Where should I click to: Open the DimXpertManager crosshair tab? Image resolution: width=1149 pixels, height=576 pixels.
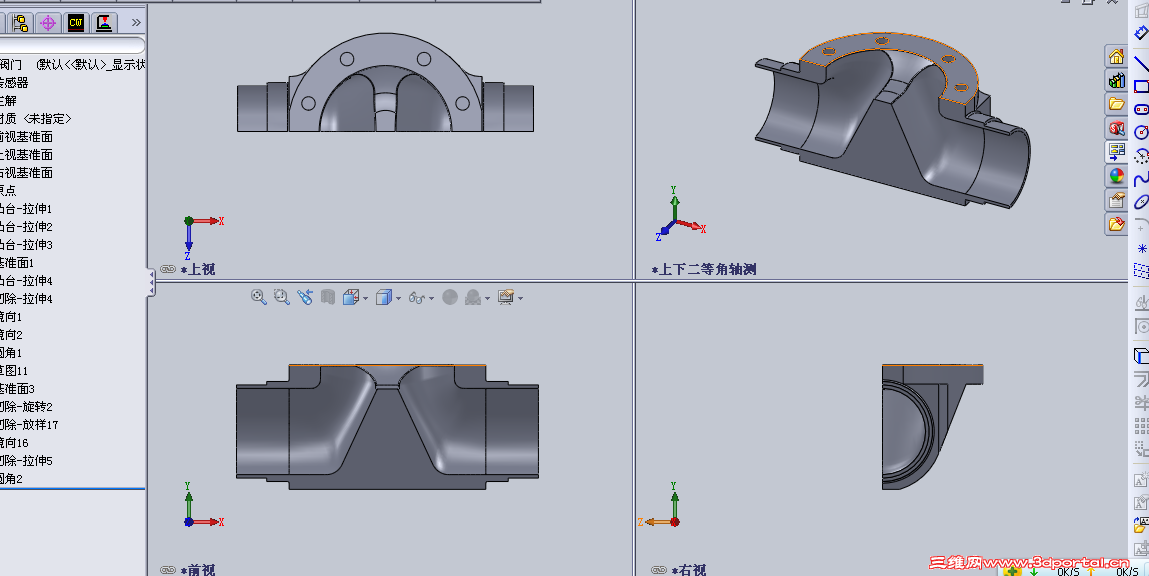tap(48, 23)
